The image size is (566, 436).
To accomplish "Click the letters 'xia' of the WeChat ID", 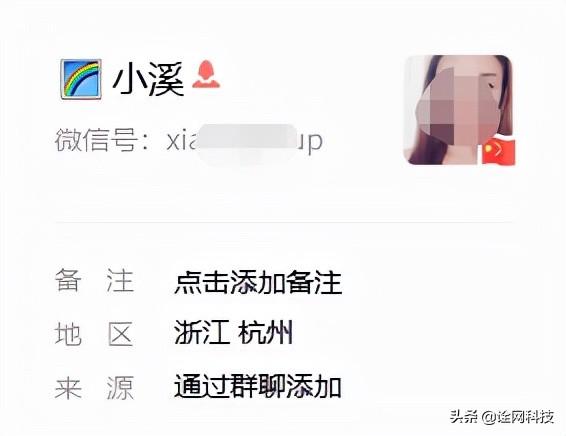I will (182, 140).
